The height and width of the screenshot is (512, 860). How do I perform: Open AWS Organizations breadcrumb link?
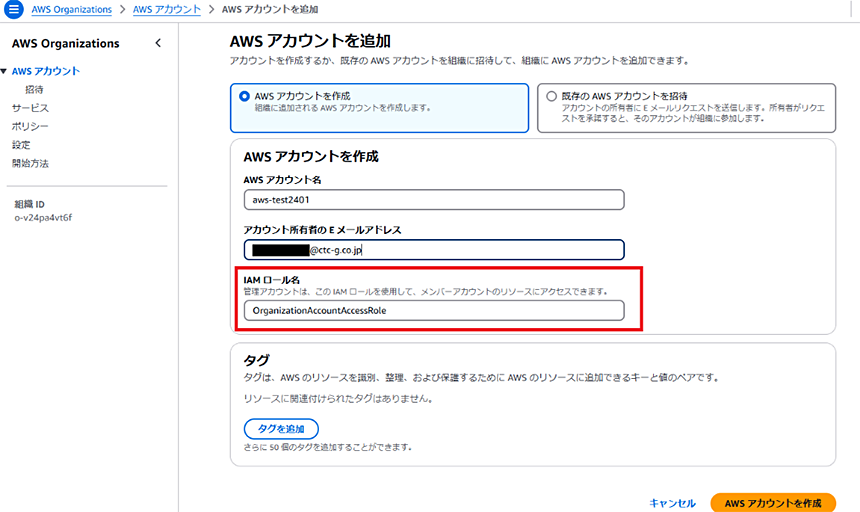coord(71,9)
